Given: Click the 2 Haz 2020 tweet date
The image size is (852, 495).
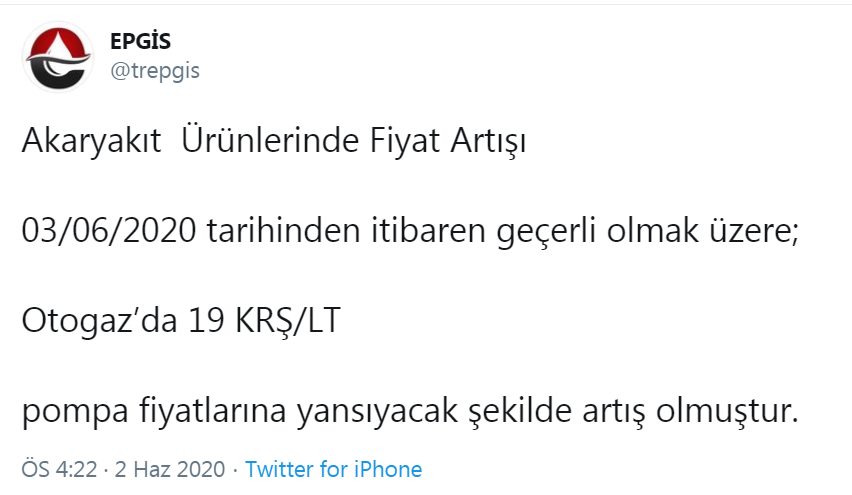Looking at the screenshot, I should [x=170, y=469].
